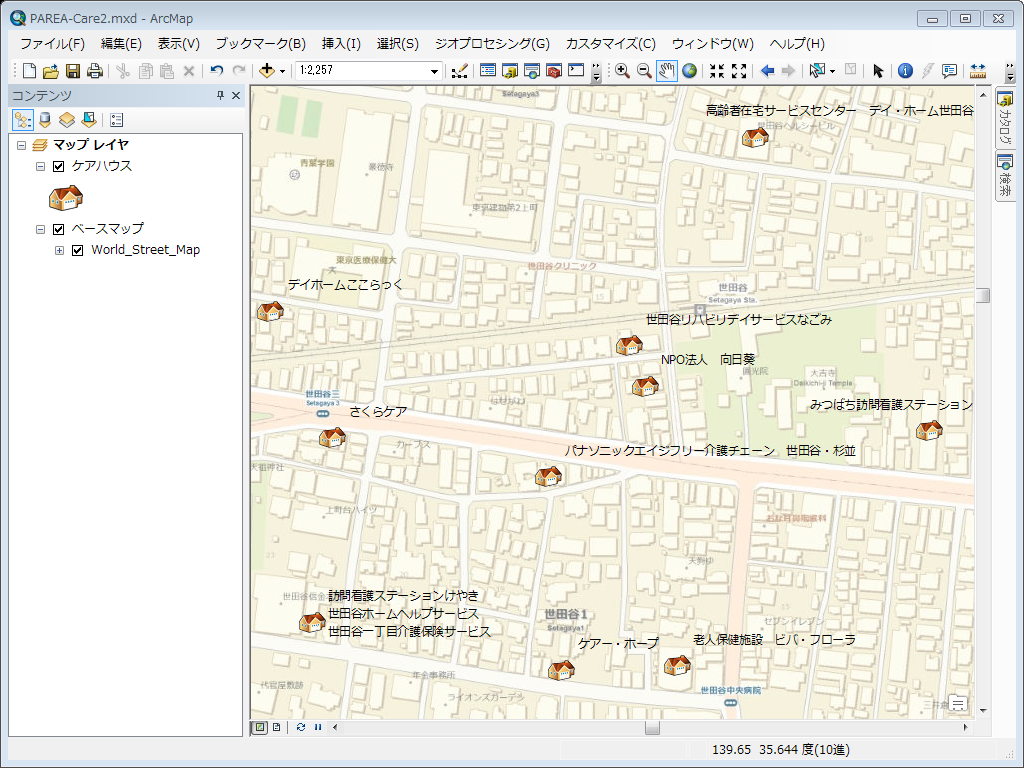The image size is (1024, 768).
Task: Open the Catalog window toolbar icon
Action: pyautogui.click(x=509, y=71)
